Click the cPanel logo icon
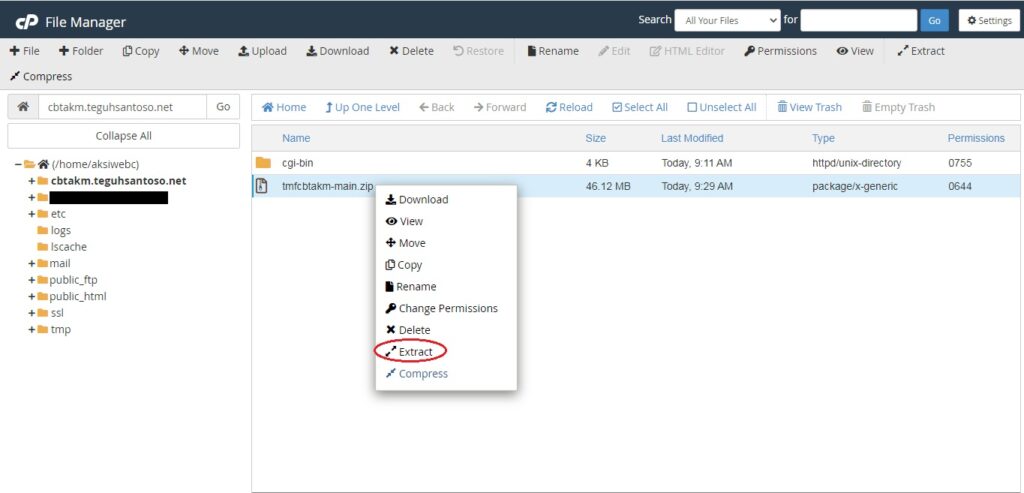 click(27, 22)
